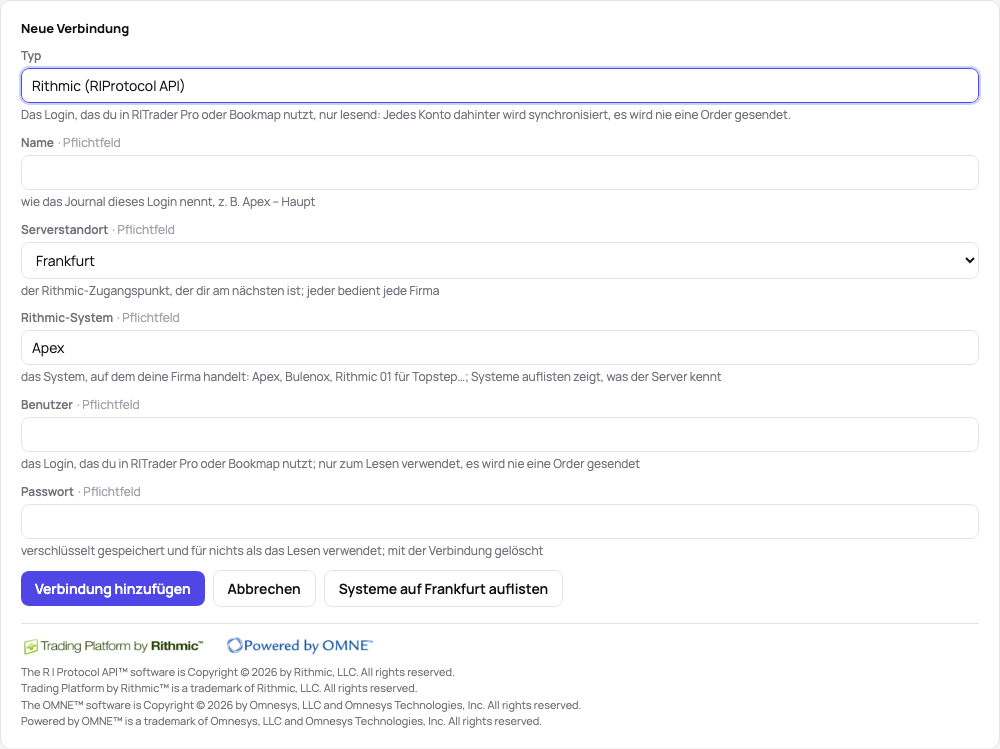Image resolution: width=1000 pixels, height=749 pixels.
Task: Click hint text below Benutzer about Bookmap login
Action: (330, 464)
